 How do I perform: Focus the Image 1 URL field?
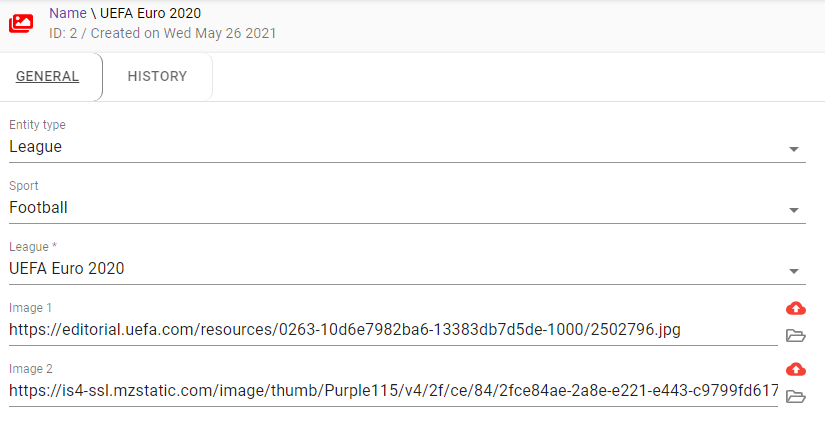[390, 330]
